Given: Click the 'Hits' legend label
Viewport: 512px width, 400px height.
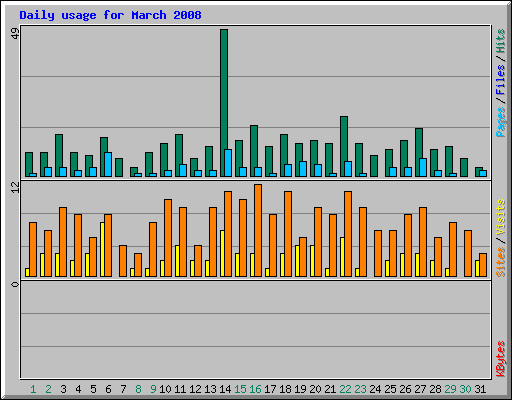Looking at the screenshot, I should (500, 41).
